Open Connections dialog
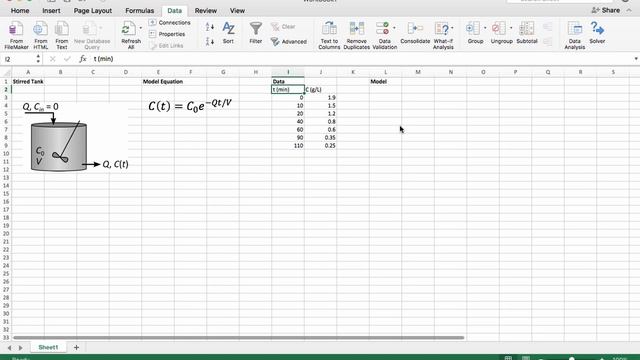640x360 pixels. point(170,22)
